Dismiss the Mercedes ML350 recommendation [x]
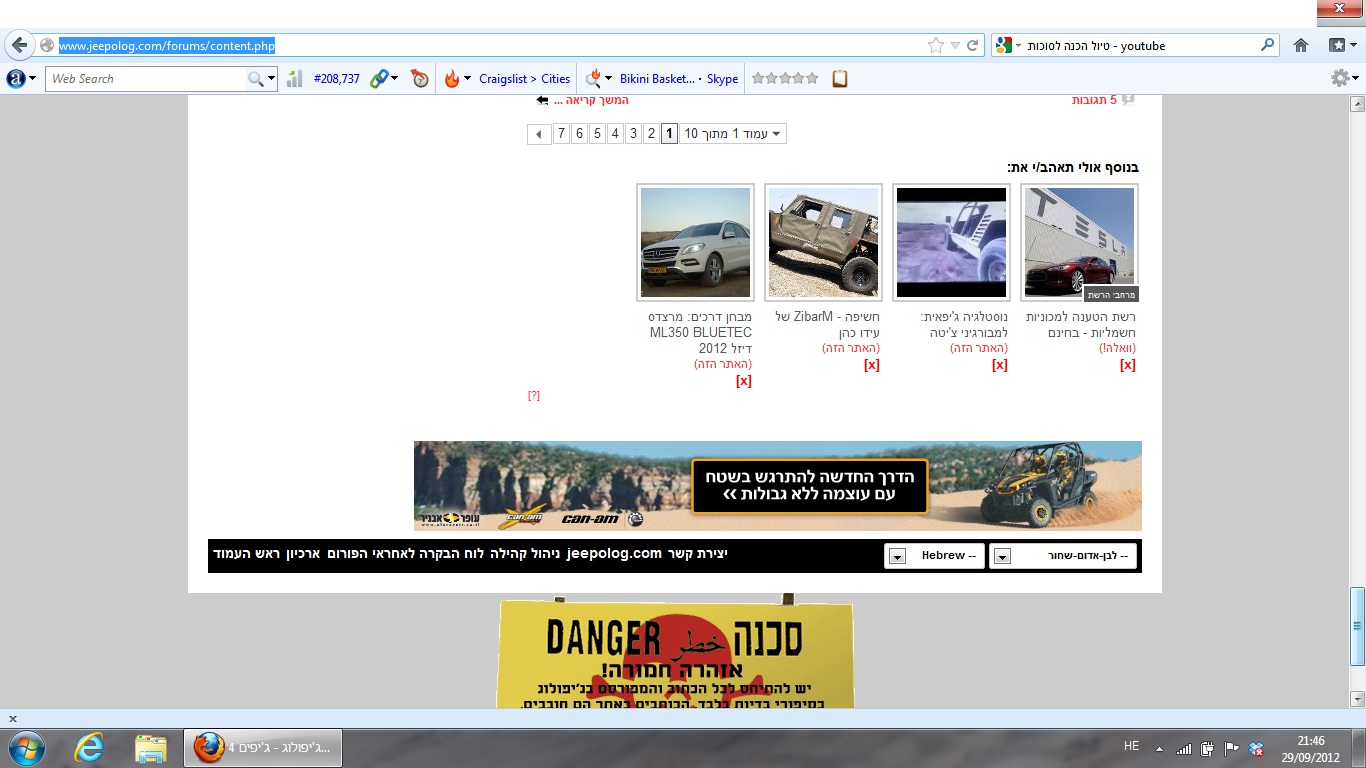 click(743, 381)
